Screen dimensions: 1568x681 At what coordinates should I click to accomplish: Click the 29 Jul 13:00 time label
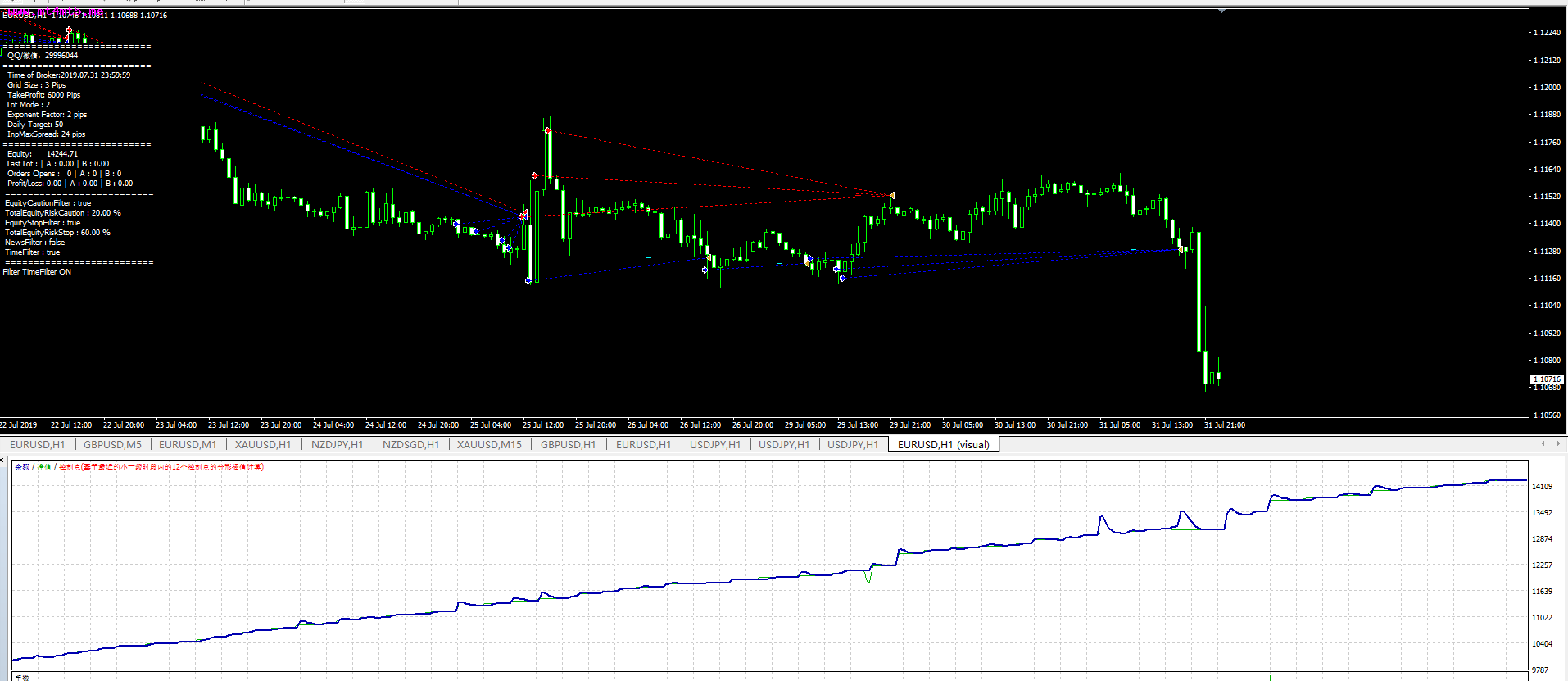[x=858, y=424]
